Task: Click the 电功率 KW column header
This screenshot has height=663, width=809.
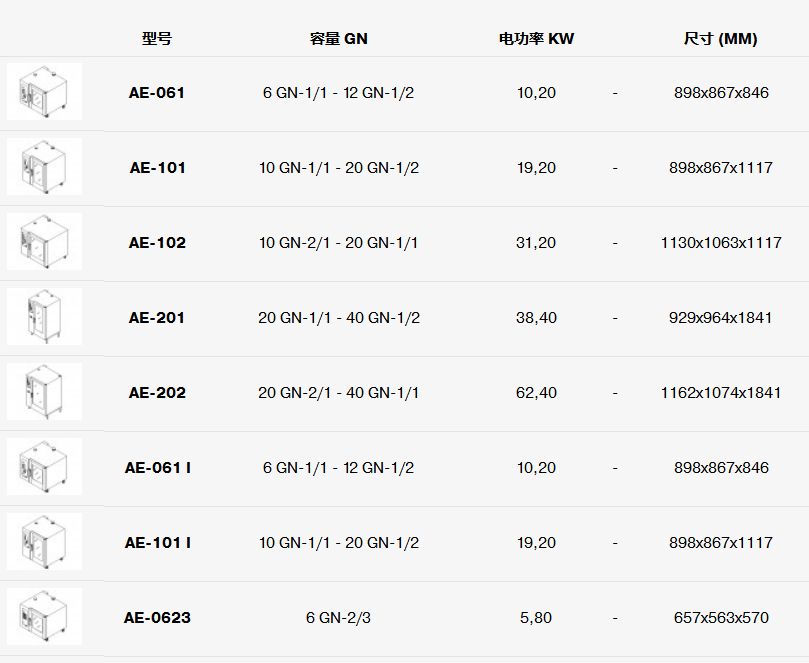Action: coord(536,39)
